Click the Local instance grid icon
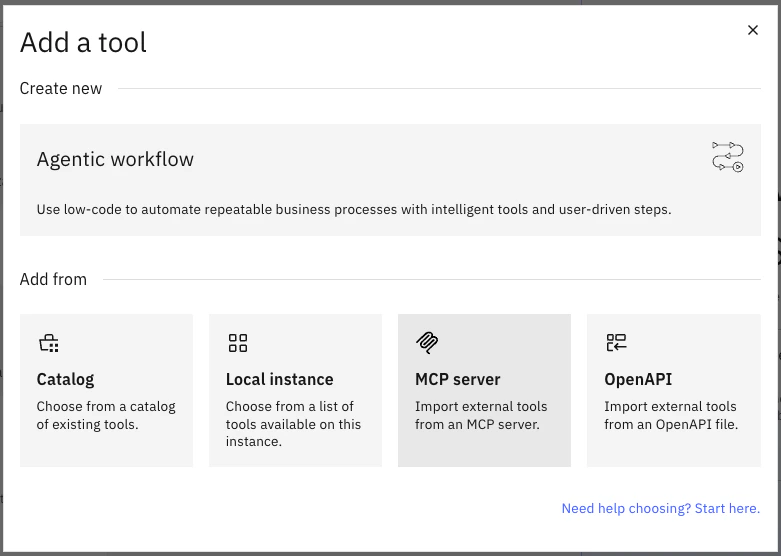Image resolution: width=781 pixels, height=556 pixels. [238, 344]
